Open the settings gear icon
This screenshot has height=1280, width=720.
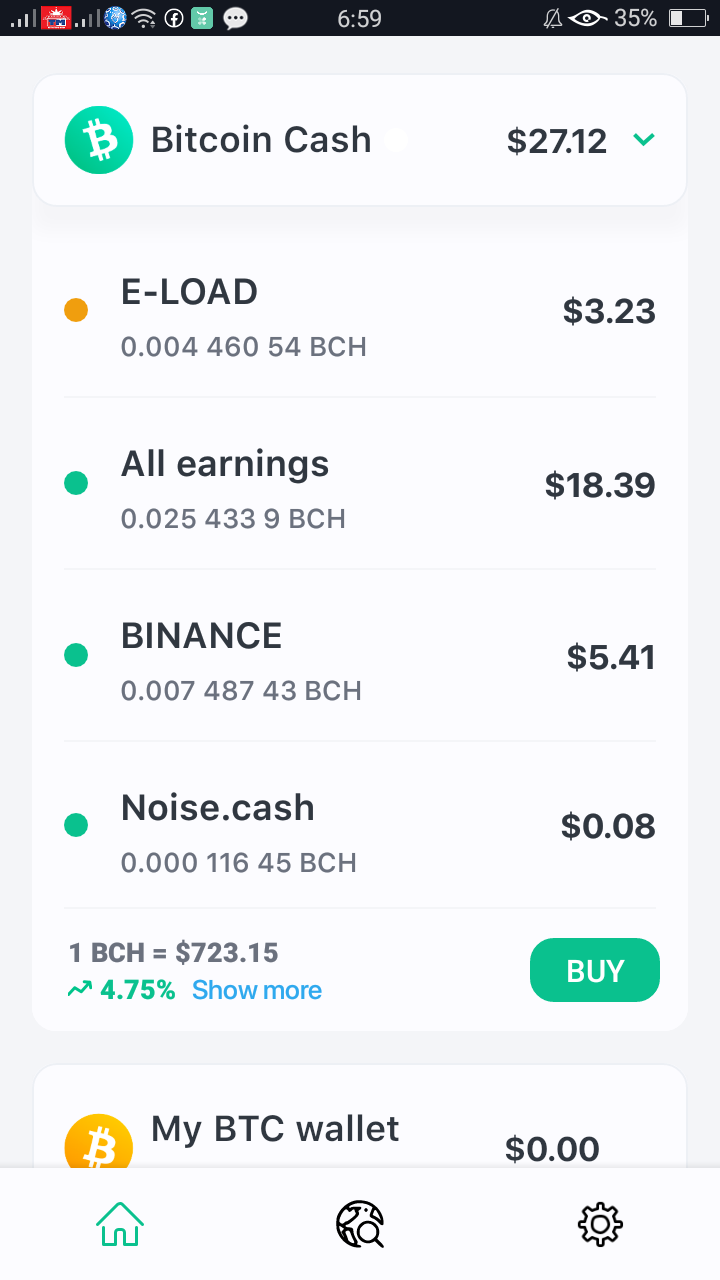(x=600, y=1223)
